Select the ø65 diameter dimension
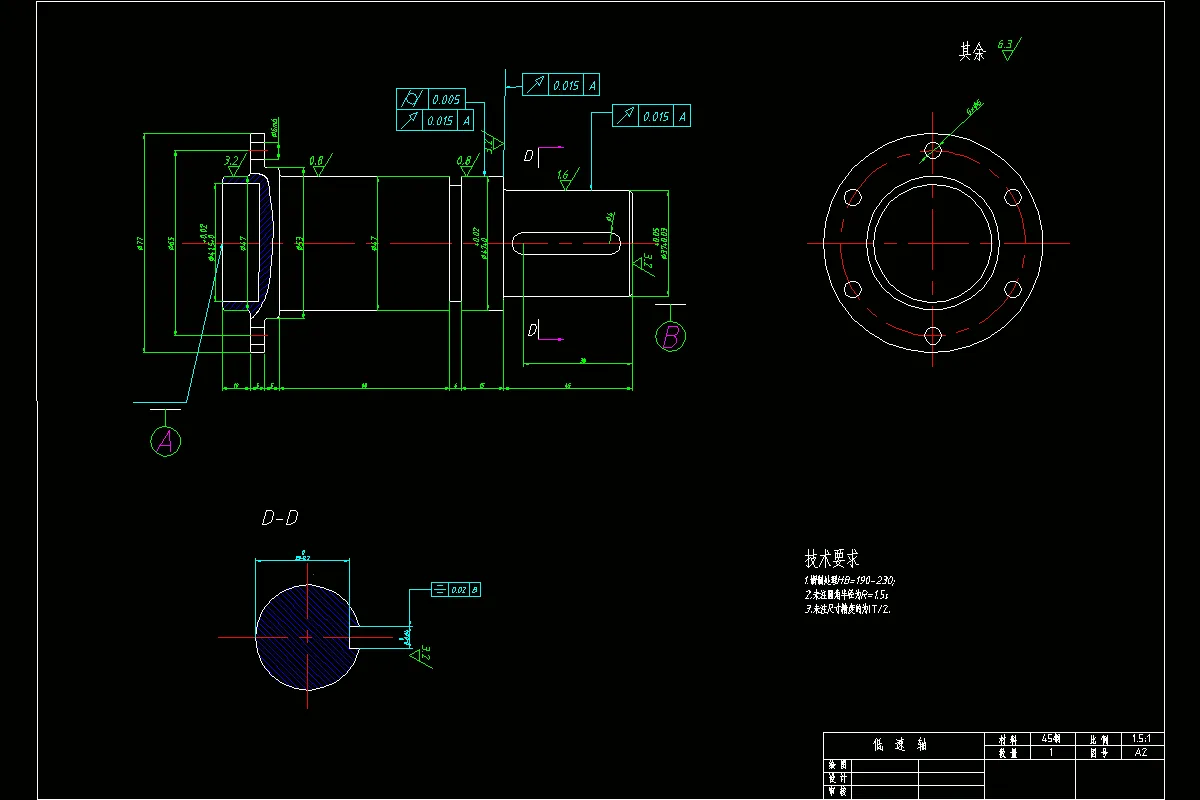1200x800 pixels. click(x=172, y=242)
